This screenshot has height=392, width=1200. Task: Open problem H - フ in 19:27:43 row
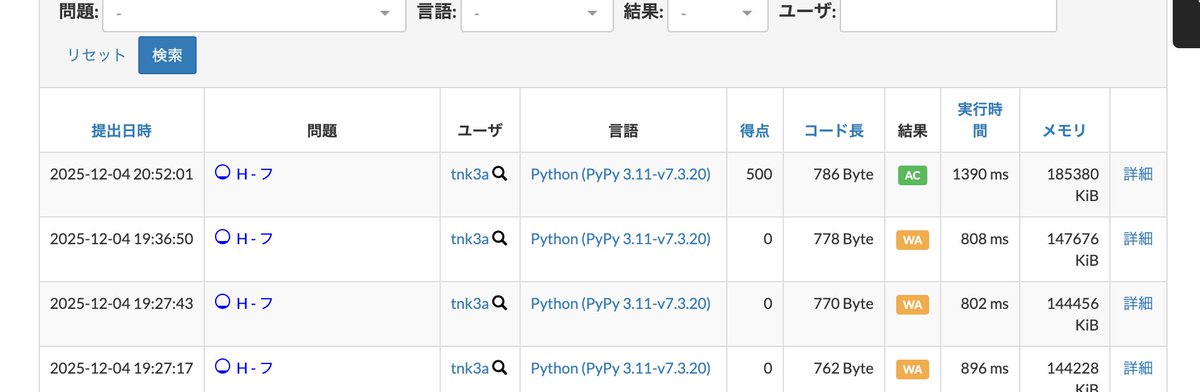click(255, 303)
